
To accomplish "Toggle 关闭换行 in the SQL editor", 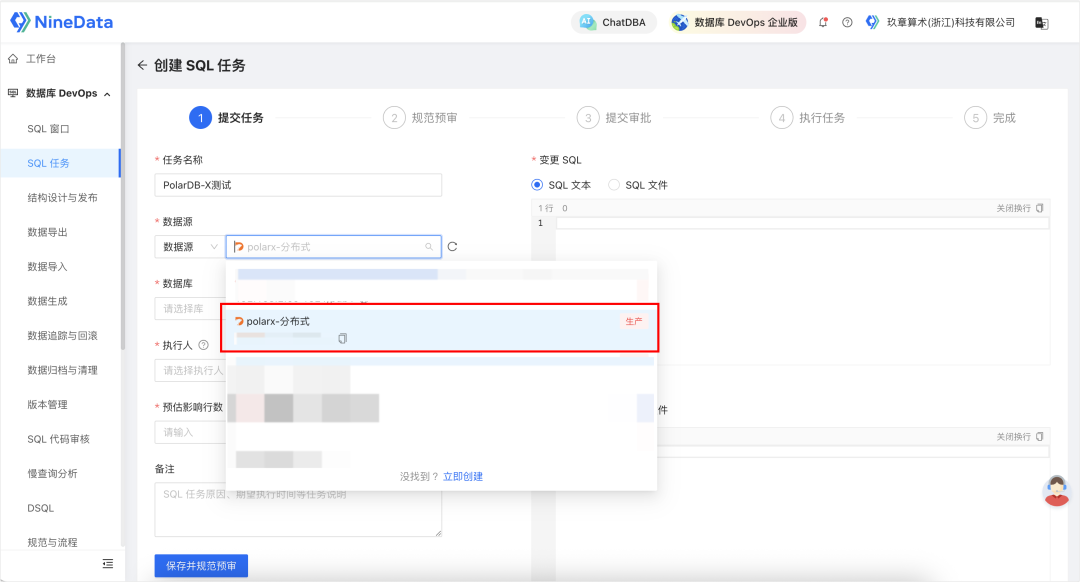I will coord(1020,208).
